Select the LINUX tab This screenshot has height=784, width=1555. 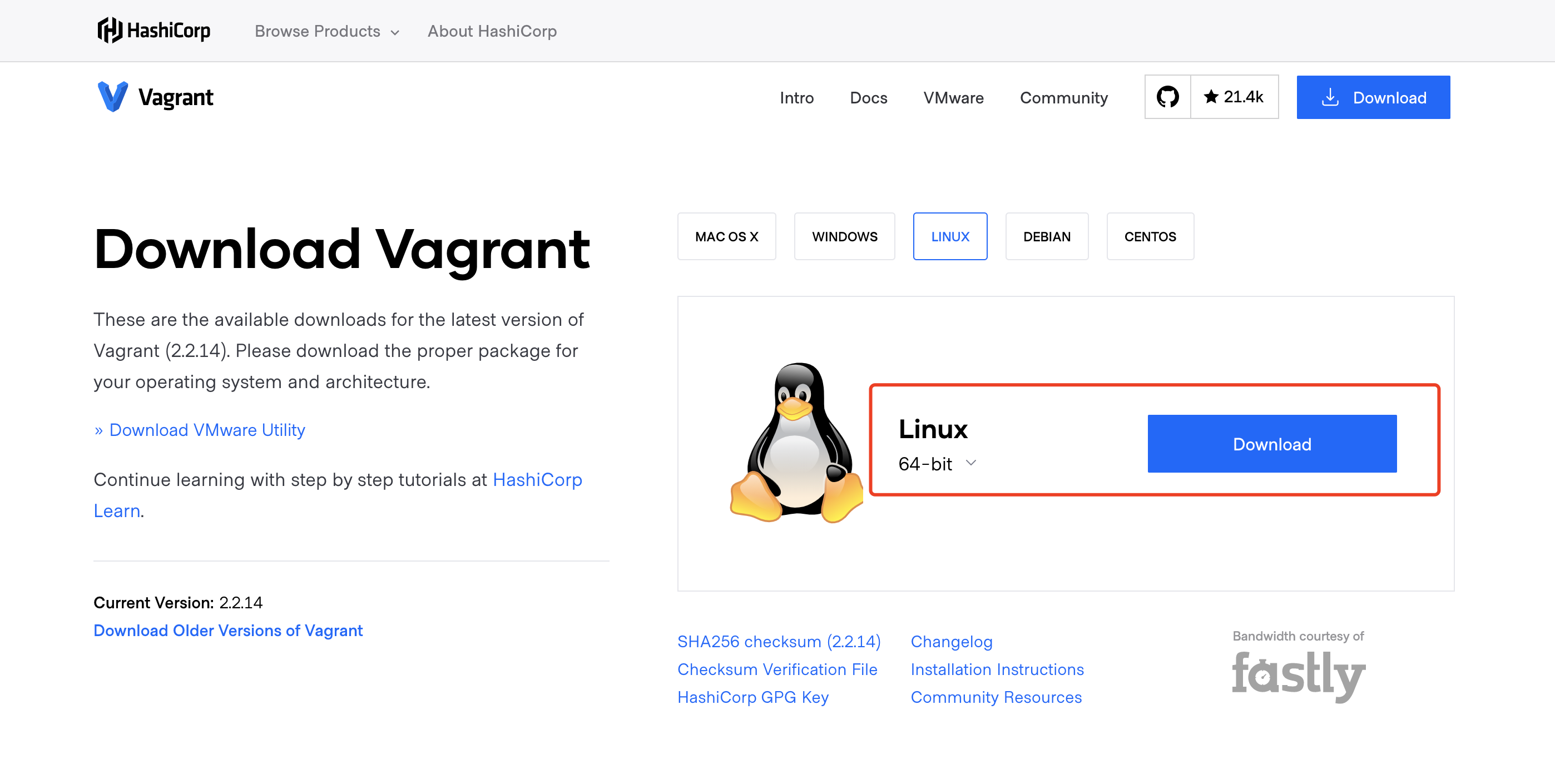pos(949,236)
